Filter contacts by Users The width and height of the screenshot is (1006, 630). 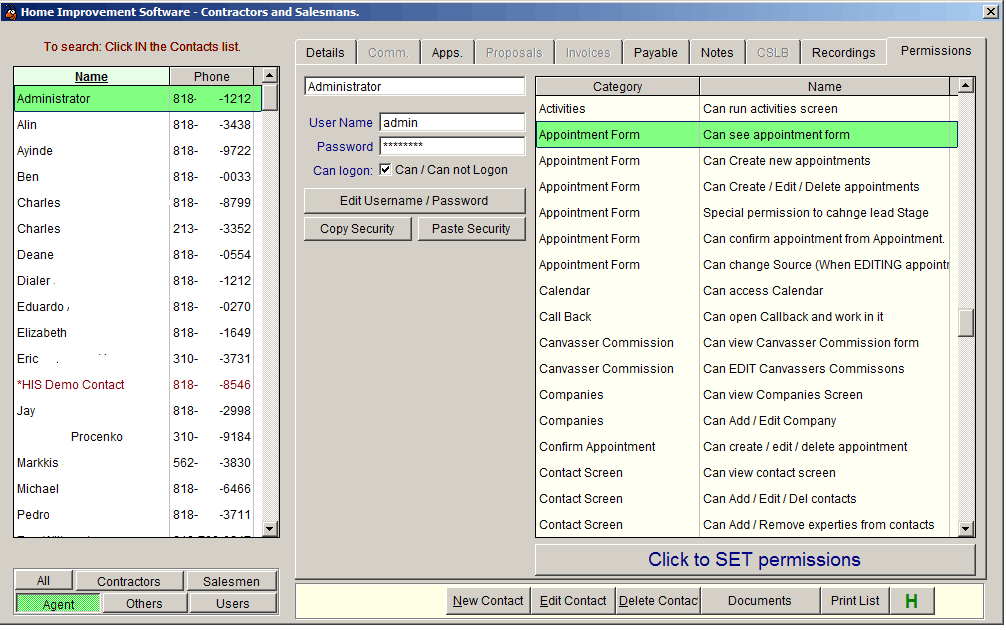232,604
